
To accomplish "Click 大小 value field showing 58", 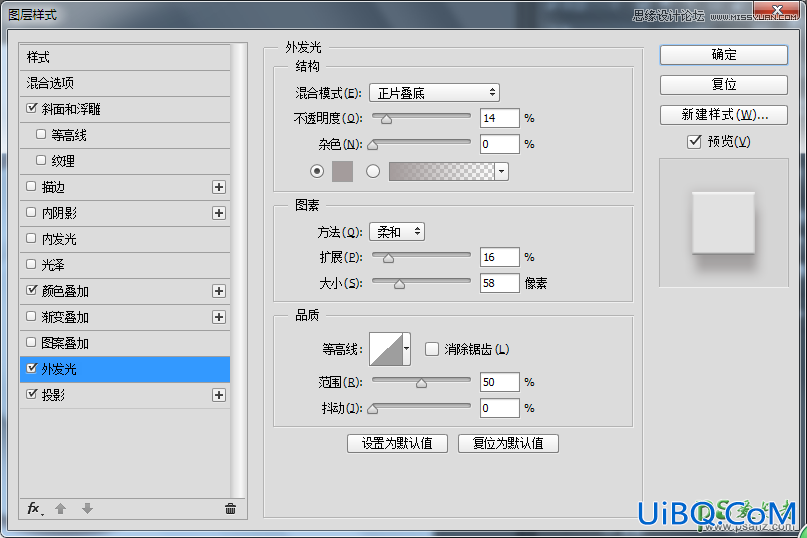I will [500, 283].
